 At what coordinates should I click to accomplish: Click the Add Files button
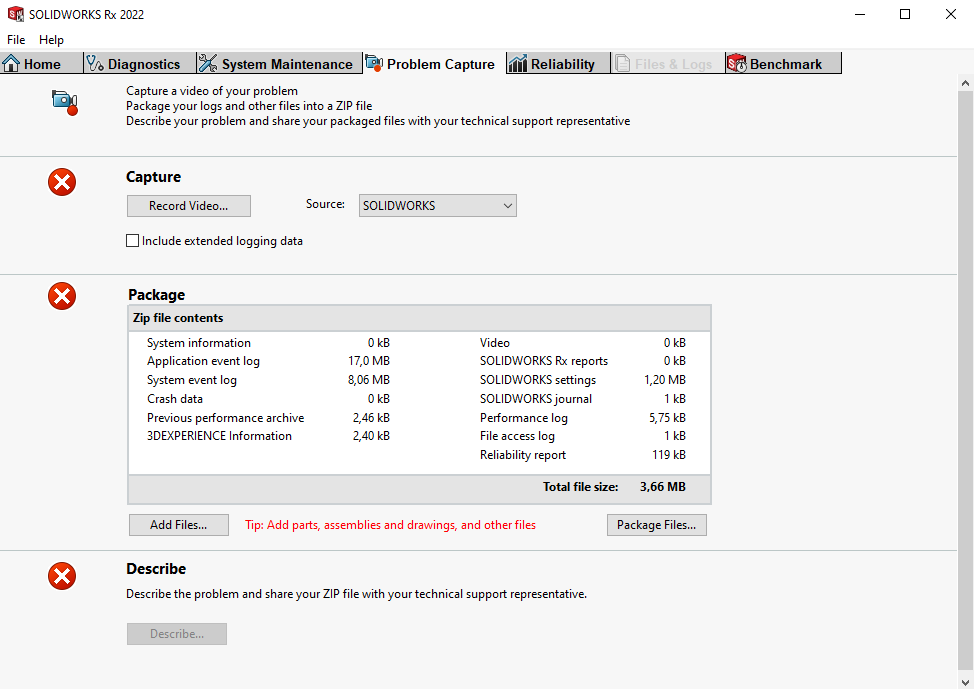click(x=179, y=525)
